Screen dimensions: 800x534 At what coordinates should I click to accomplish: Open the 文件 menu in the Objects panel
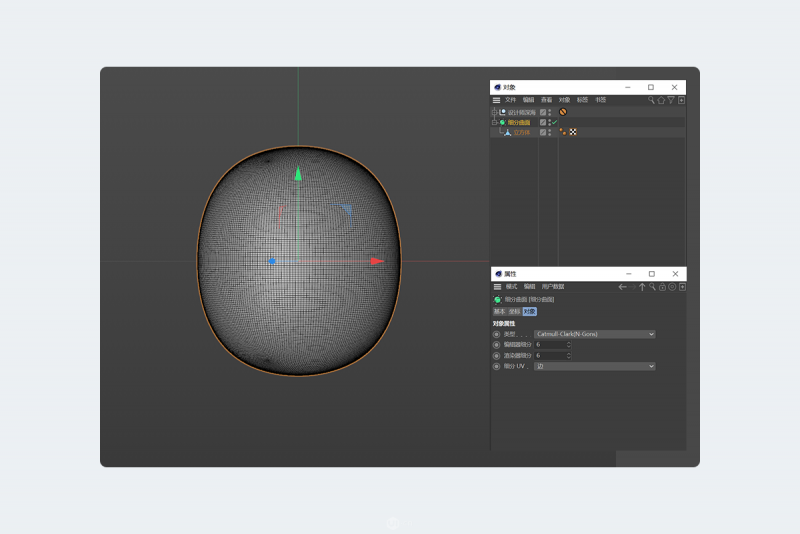pyautogui.click(x=510, y=100)
